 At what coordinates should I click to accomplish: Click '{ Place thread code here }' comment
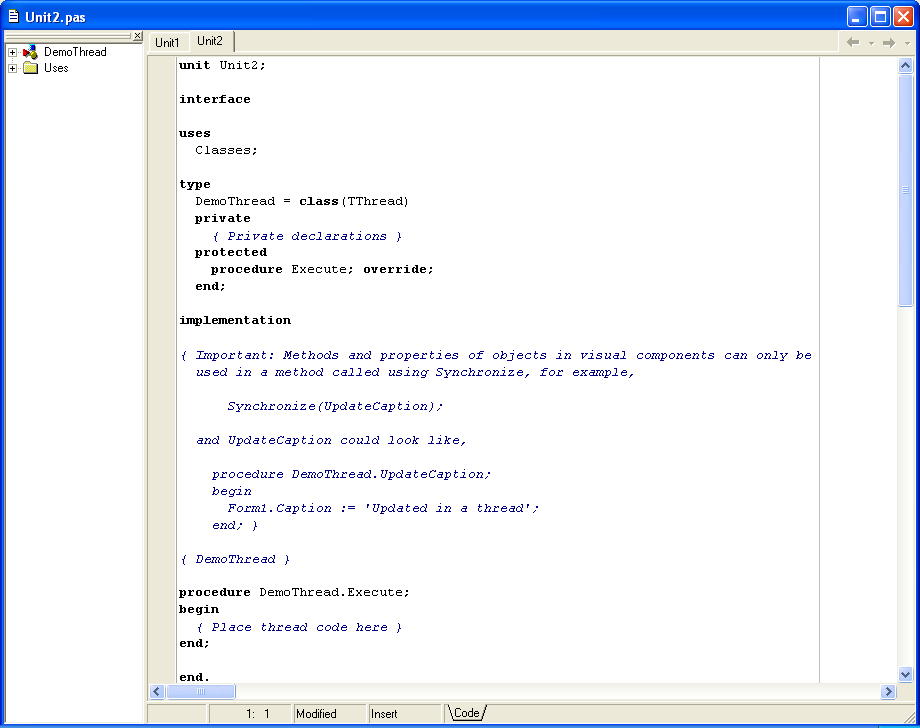pyautogui.click(x=299, y=627)
